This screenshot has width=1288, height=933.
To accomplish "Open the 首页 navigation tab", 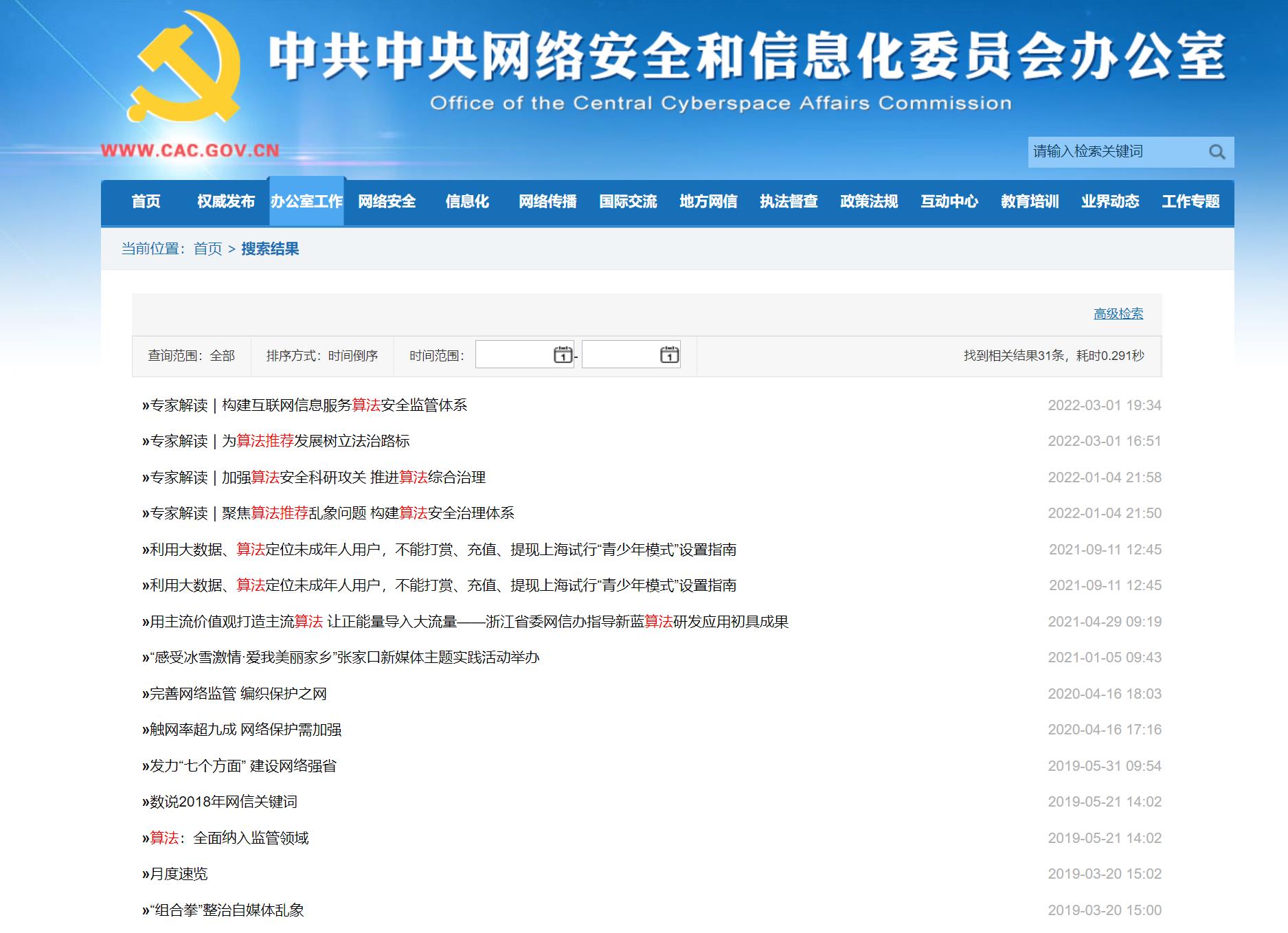I will [x=146, y=201].
